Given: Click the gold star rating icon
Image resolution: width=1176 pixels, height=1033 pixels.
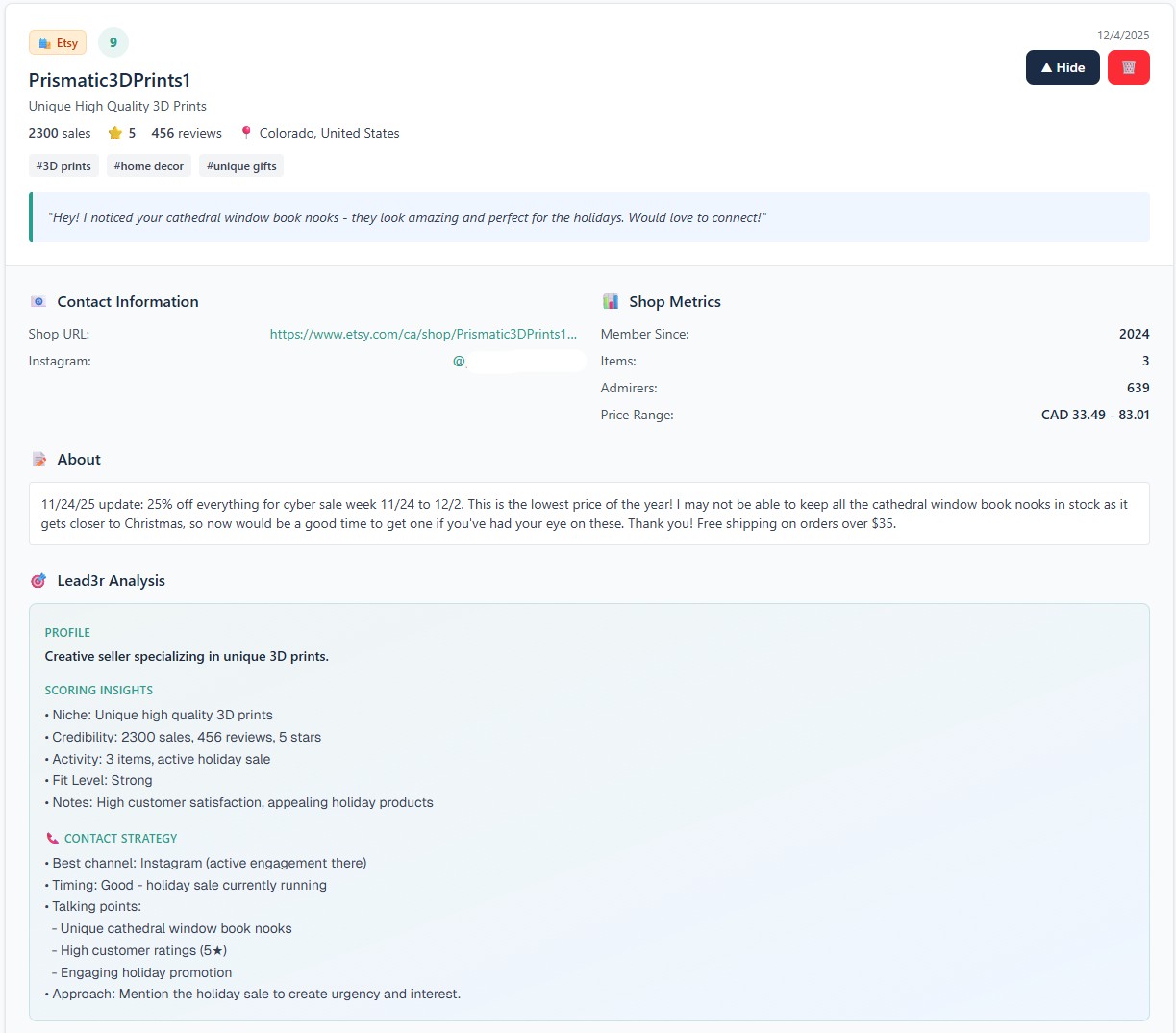Looking at the screenshot, I should pyautogui.click(x=115, y=133).
